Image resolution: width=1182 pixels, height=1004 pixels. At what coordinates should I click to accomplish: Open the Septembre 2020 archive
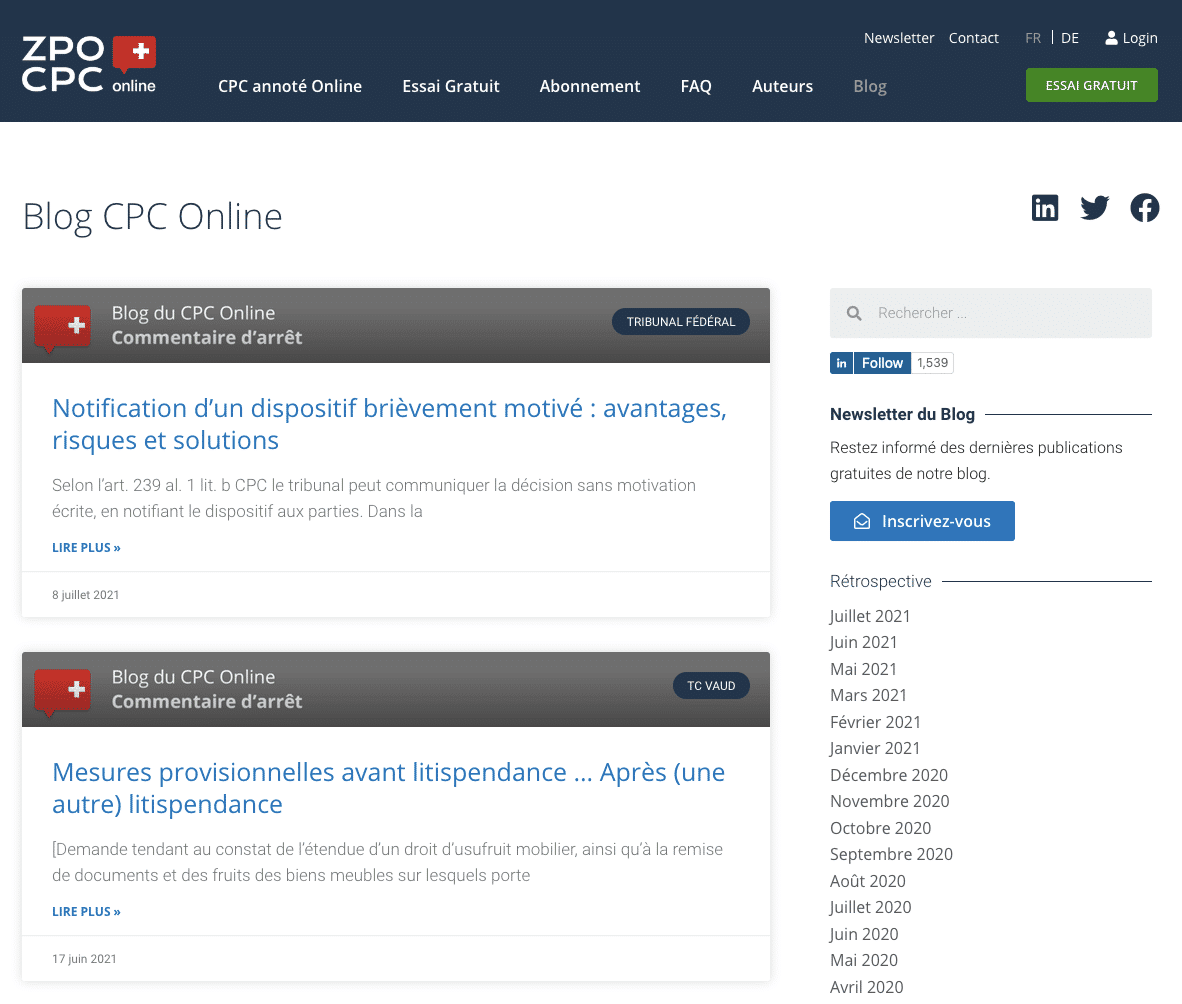coord(891,854)
